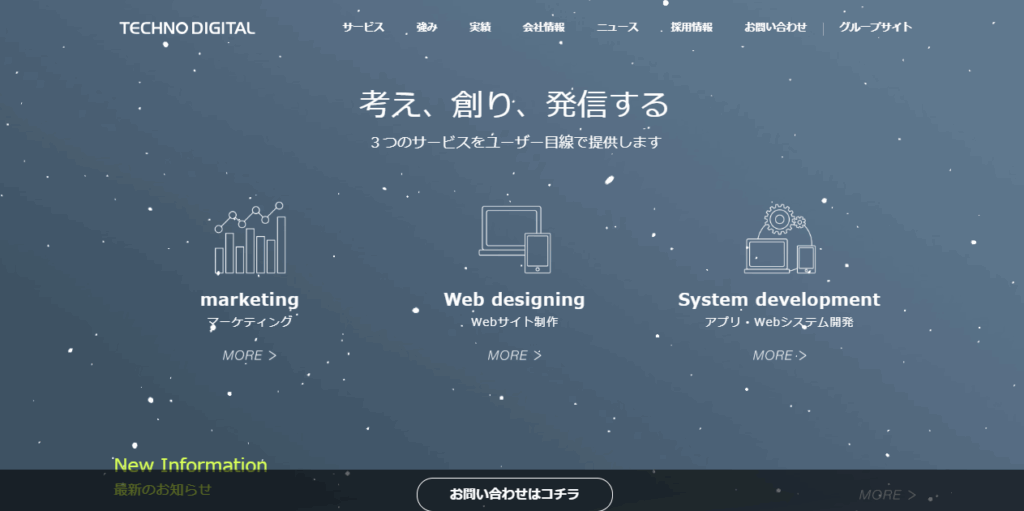
Task: Open MORE under Web designing
Action: point(515,355)
